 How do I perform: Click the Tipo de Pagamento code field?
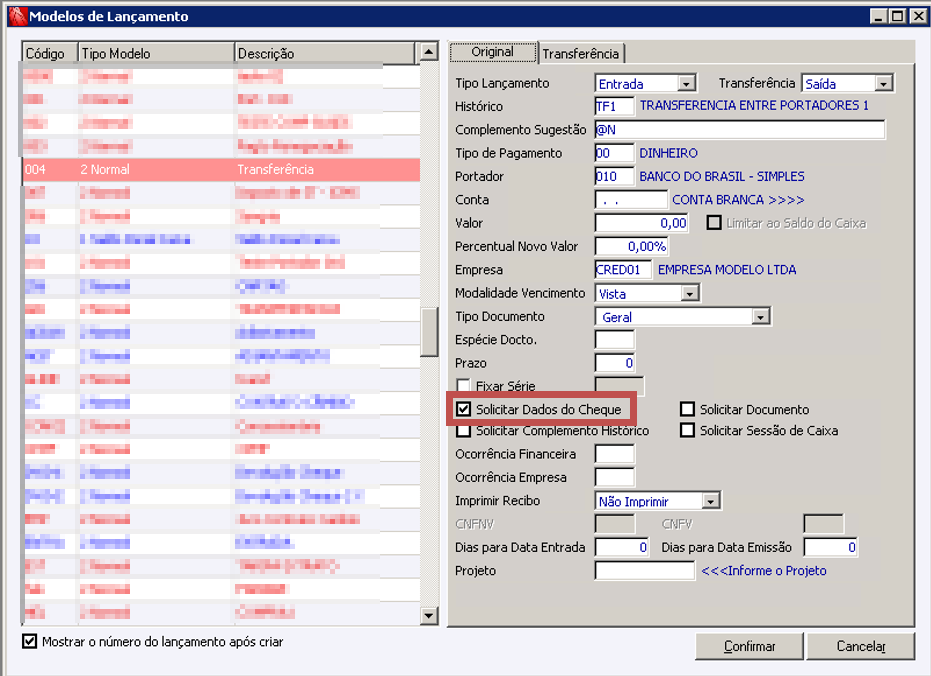[x=615, y=153]
